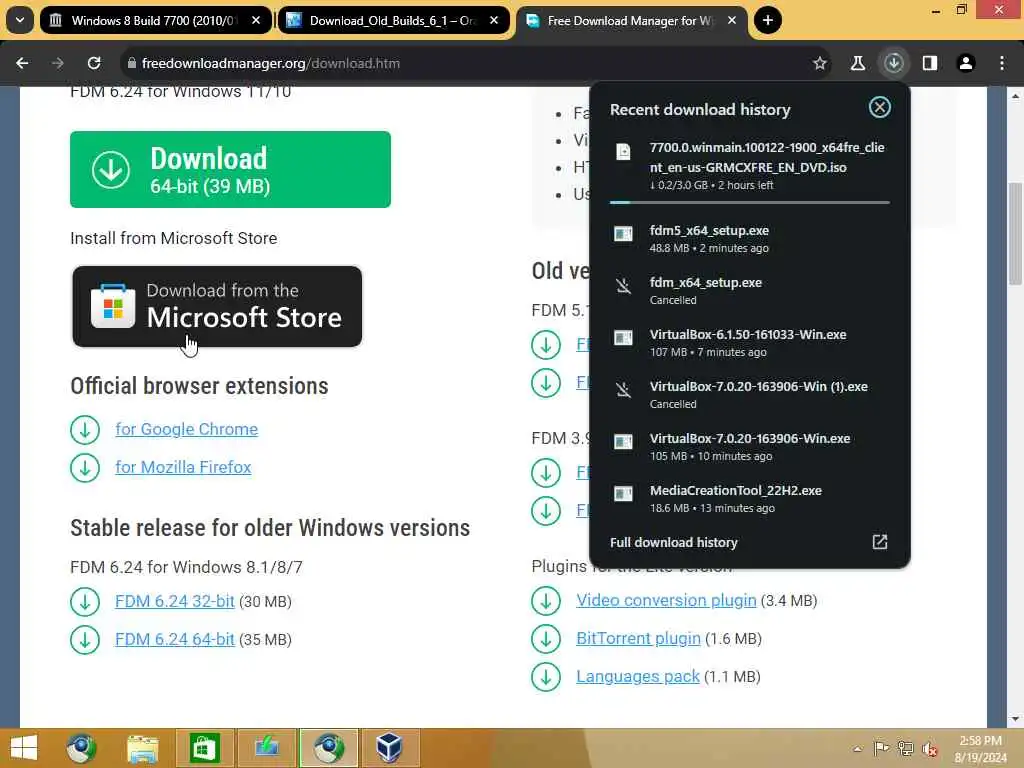Show hidden tray icons arrow

857,749
